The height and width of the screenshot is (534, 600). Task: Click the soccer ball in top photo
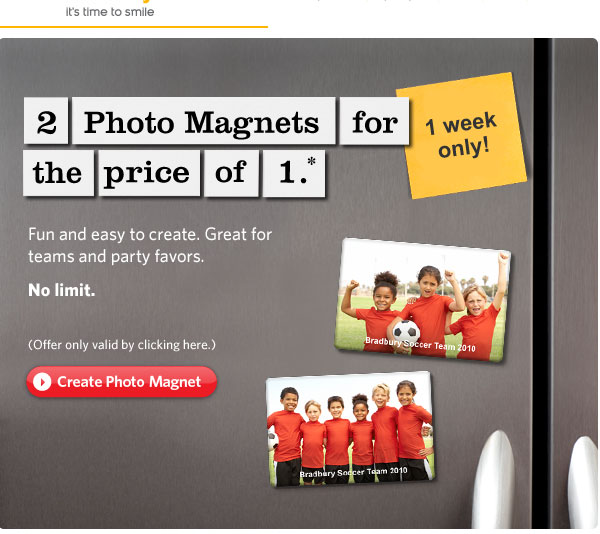[x=406, y=332]
